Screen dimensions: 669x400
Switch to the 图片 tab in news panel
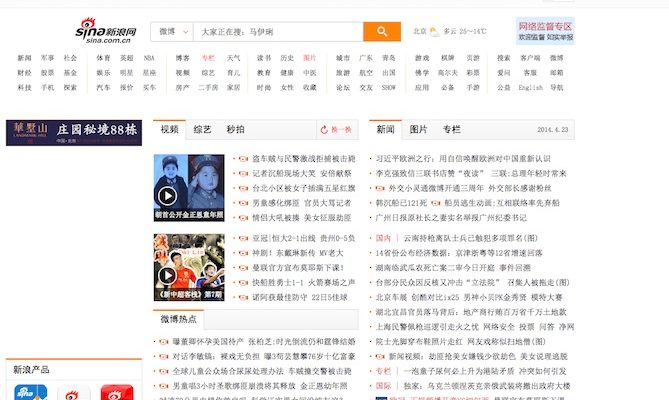point(418,130)
